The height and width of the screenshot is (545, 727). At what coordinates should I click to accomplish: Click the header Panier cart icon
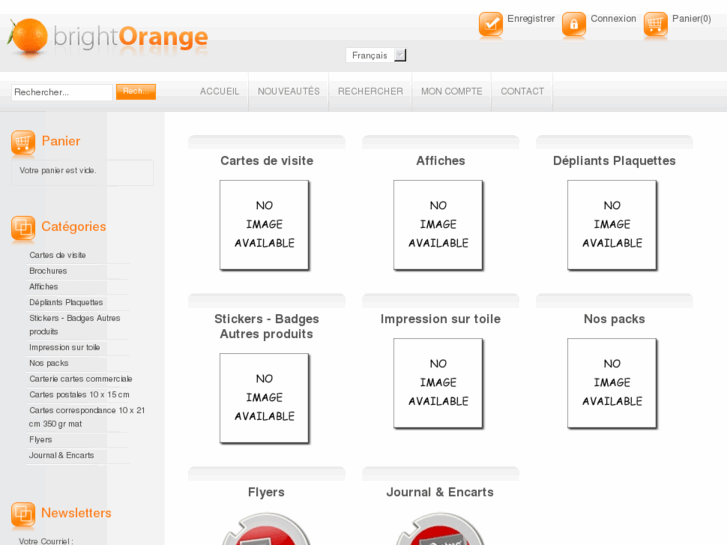pos(655,24)
